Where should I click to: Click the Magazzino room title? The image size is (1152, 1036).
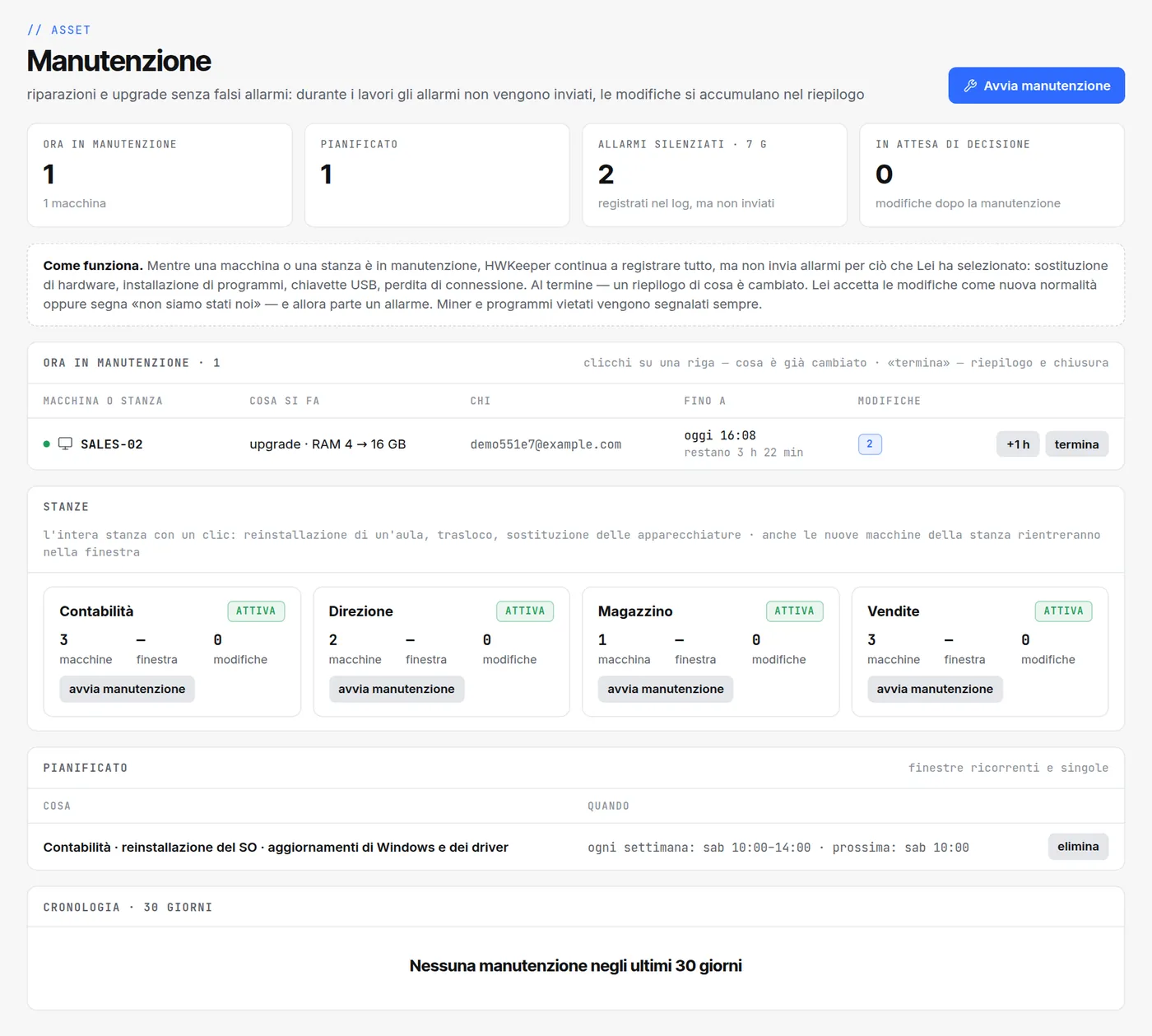[x=635, y=611]
